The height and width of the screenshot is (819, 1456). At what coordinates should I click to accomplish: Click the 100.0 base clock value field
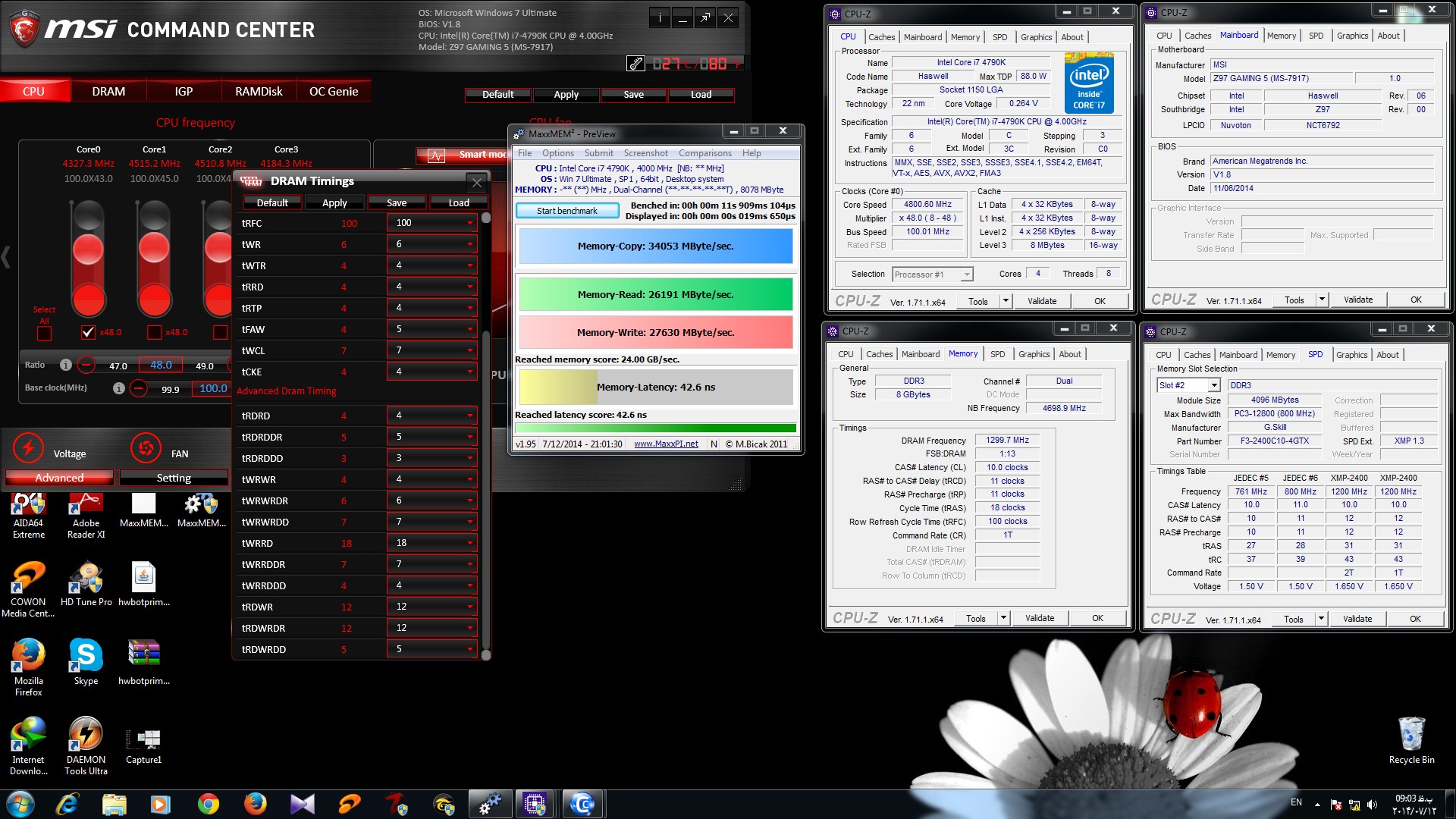pos(213,388)
